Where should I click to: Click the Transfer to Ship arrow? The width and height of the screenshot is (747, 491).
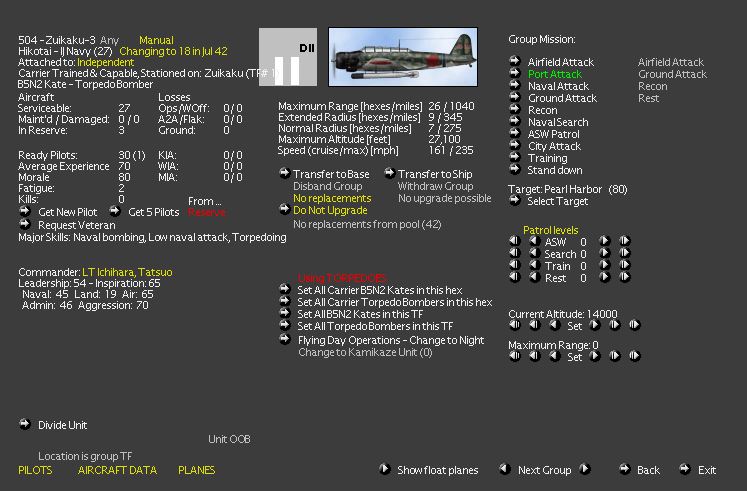pos(390,173)
